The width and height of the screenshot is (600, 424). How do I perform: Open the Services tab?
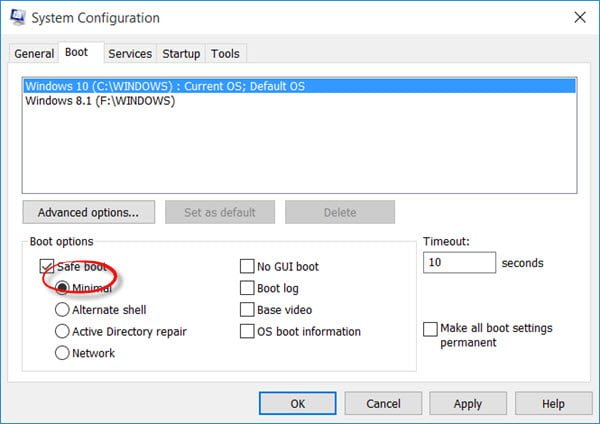pos(130,53)
